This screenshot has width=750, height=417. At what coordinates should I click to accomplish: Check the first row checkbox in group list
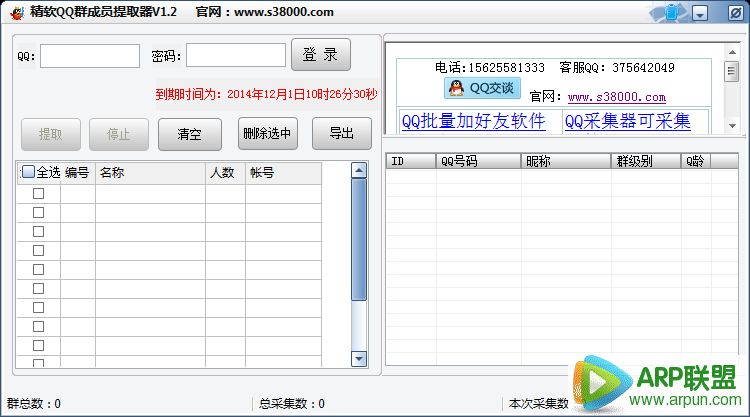39,194
